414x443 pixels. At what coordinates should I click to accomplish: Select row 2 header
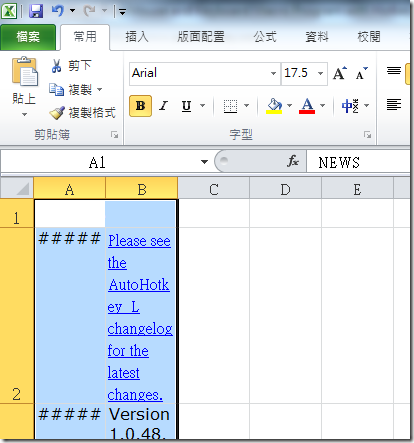pos(17,316)
